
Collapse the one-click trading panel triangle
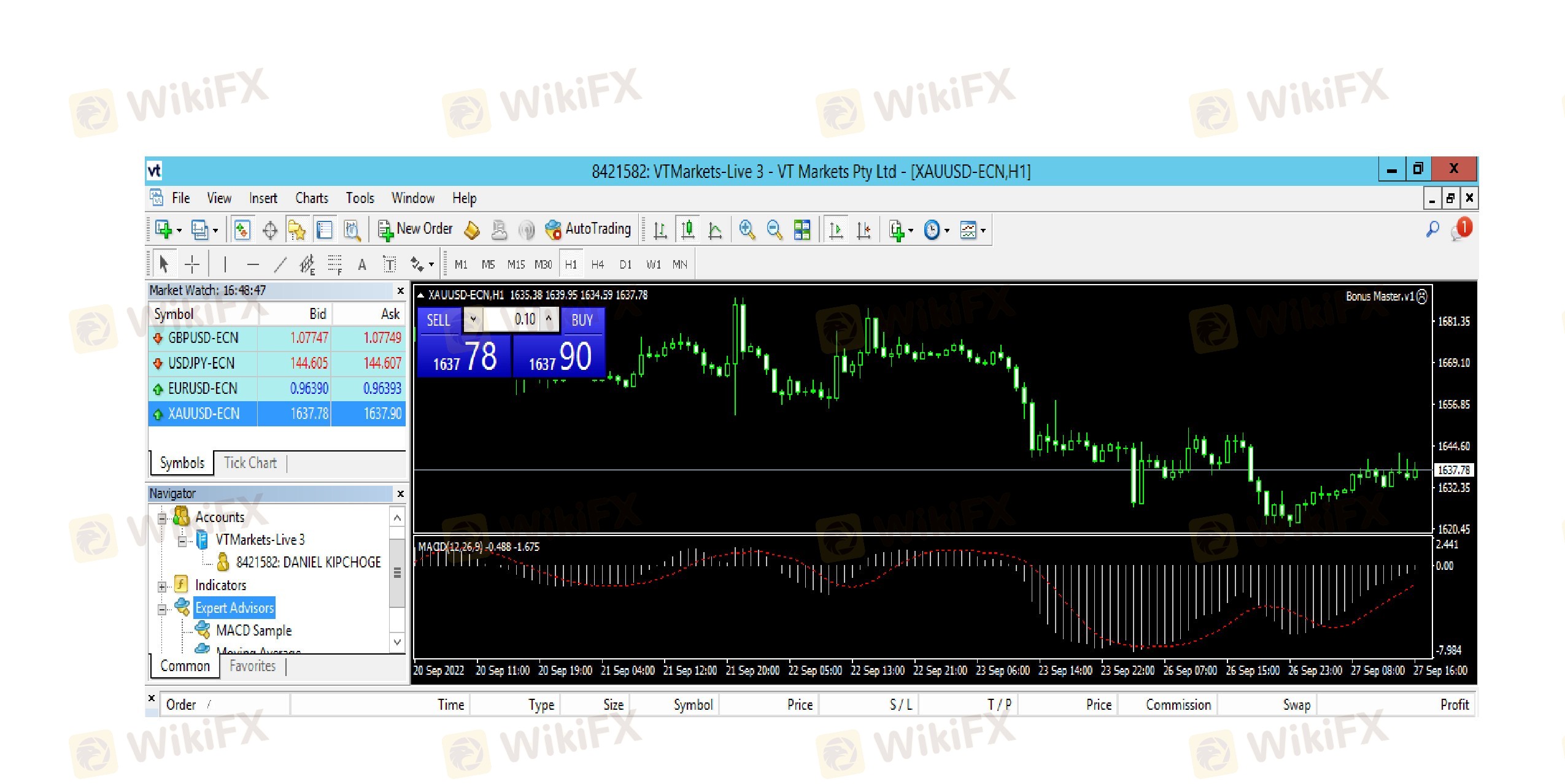(421, 296)
